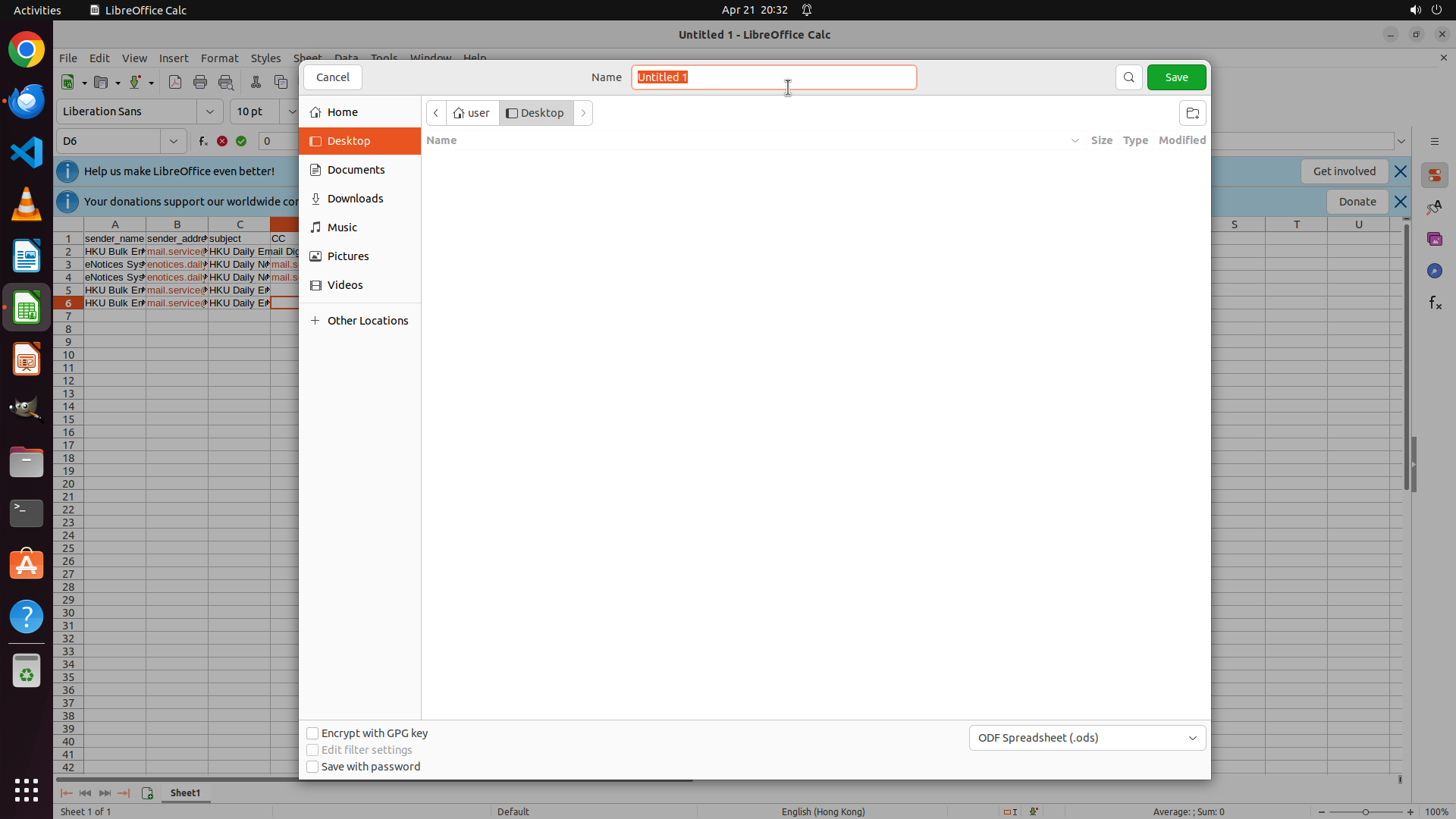Click the Print toolbar icon
1456x819 pixels.
200,82
